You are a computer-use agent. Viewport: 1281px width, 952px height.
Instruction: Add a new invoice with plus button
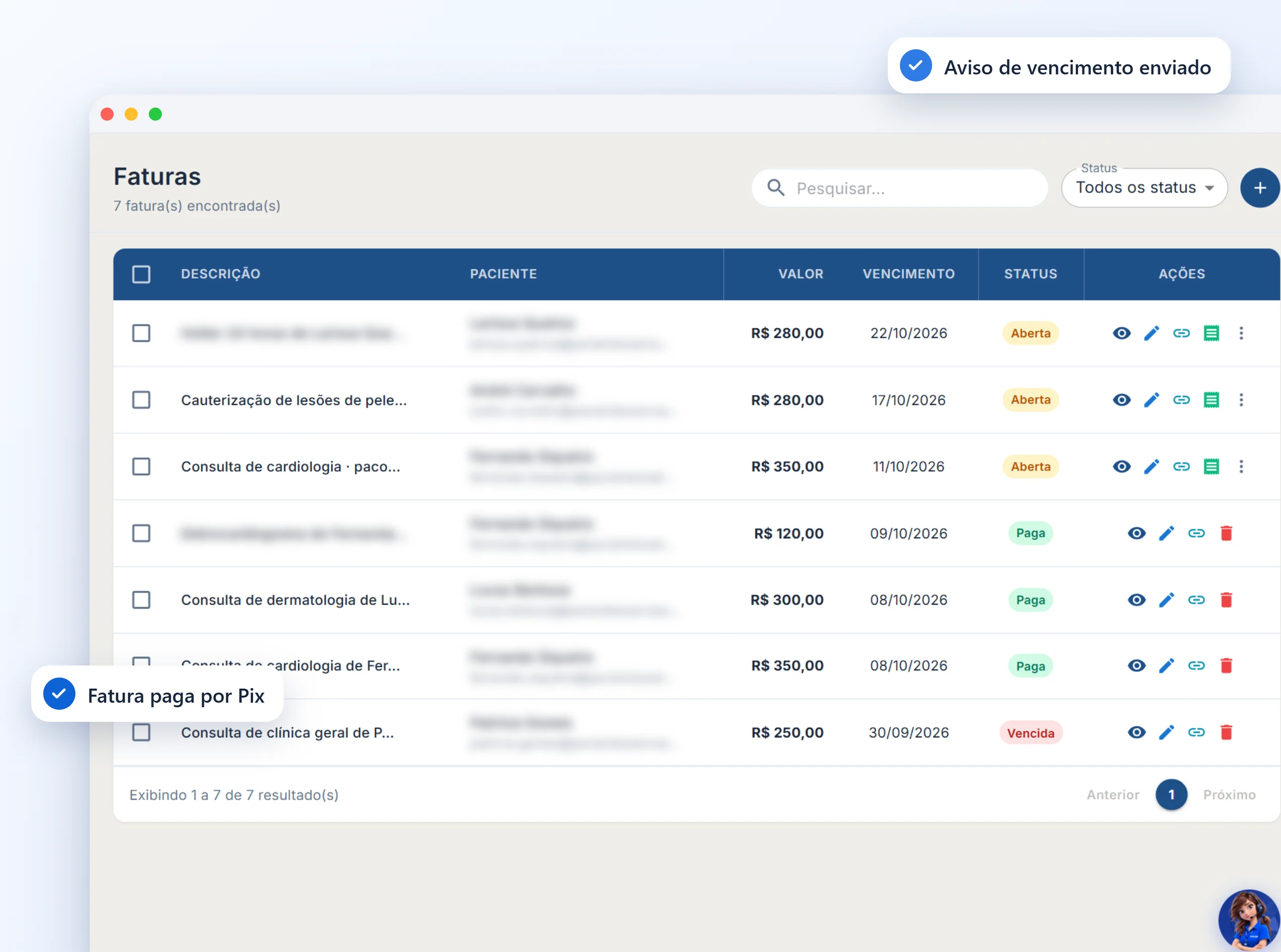tap(1260, 188)
